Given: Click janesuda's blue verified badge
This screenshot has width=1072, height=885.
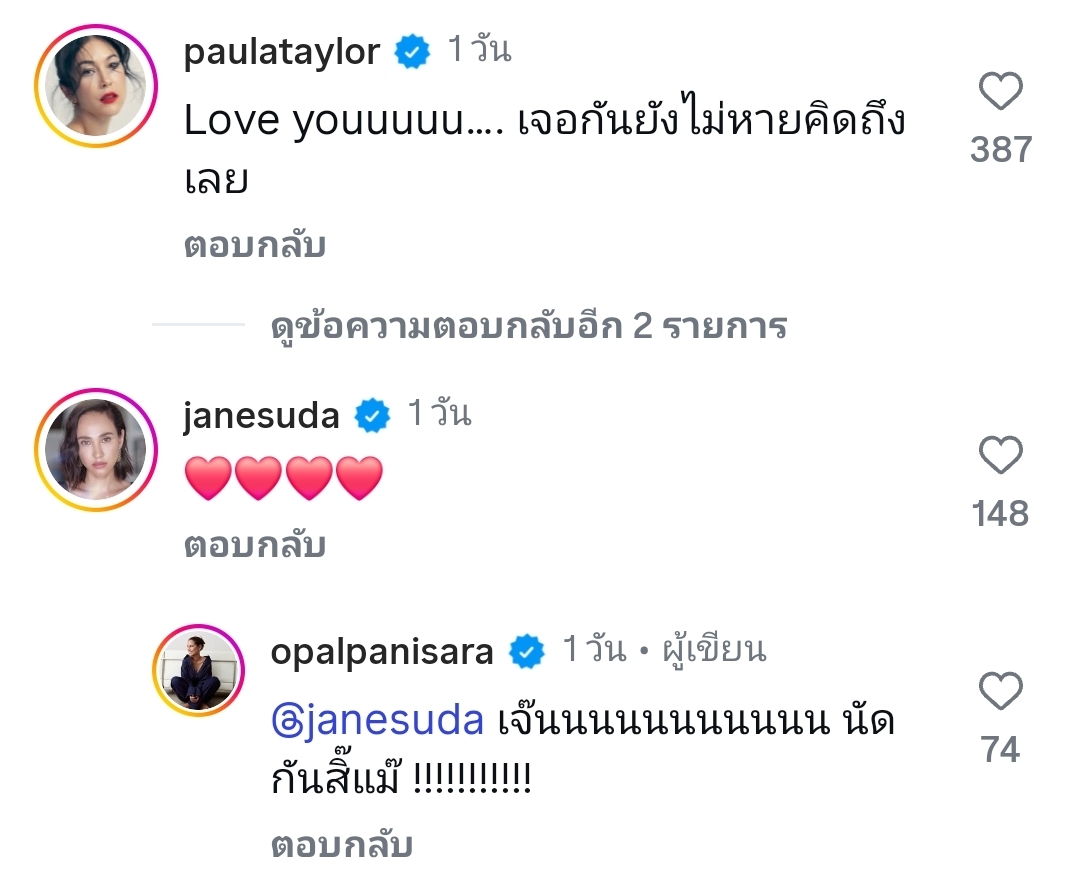Looking at the screenshot, I should [373, 414].
